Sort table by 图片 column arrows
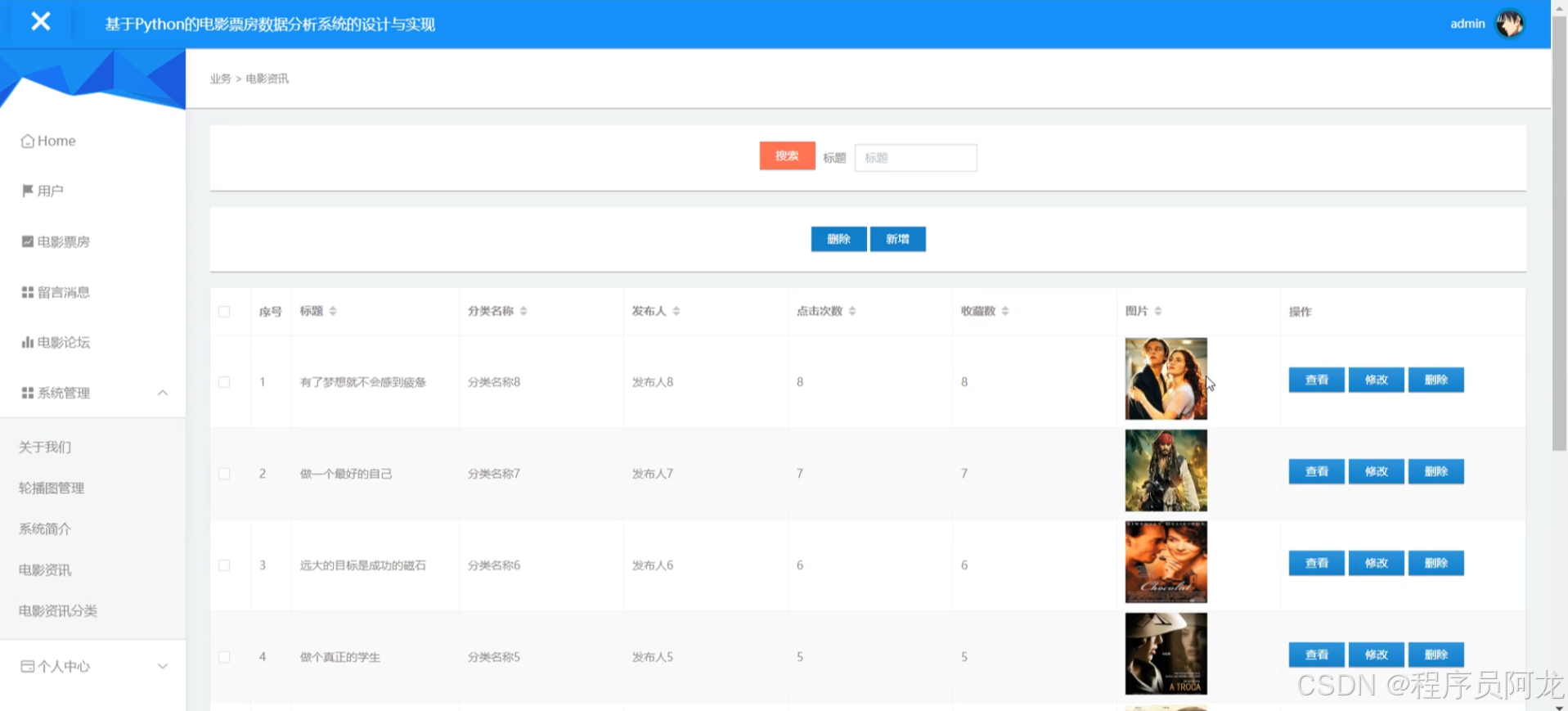 coord(1158,311)
